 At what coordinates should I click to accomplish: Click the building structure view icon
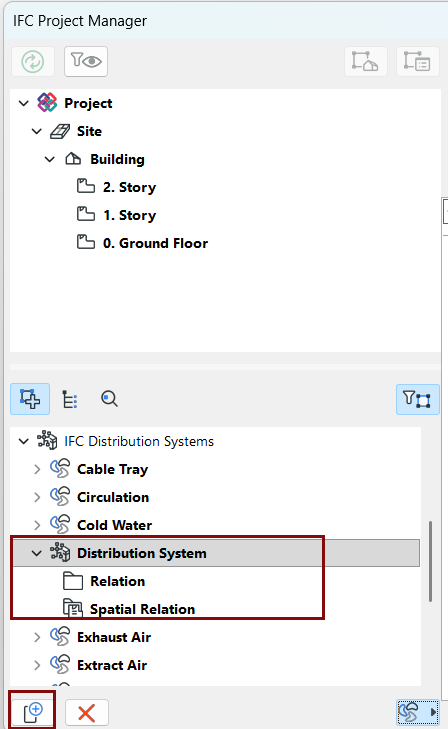[x=366, y=61]
